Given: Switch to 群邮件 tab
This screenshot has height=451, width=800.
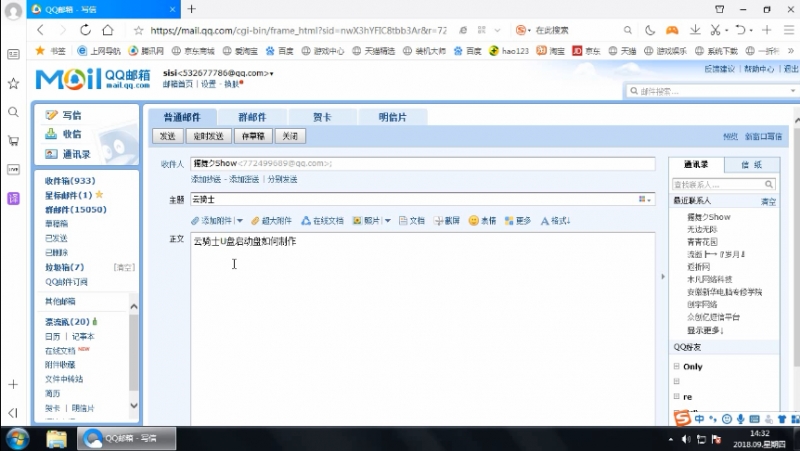Looking at the screenshot, I should pos(252,117).
